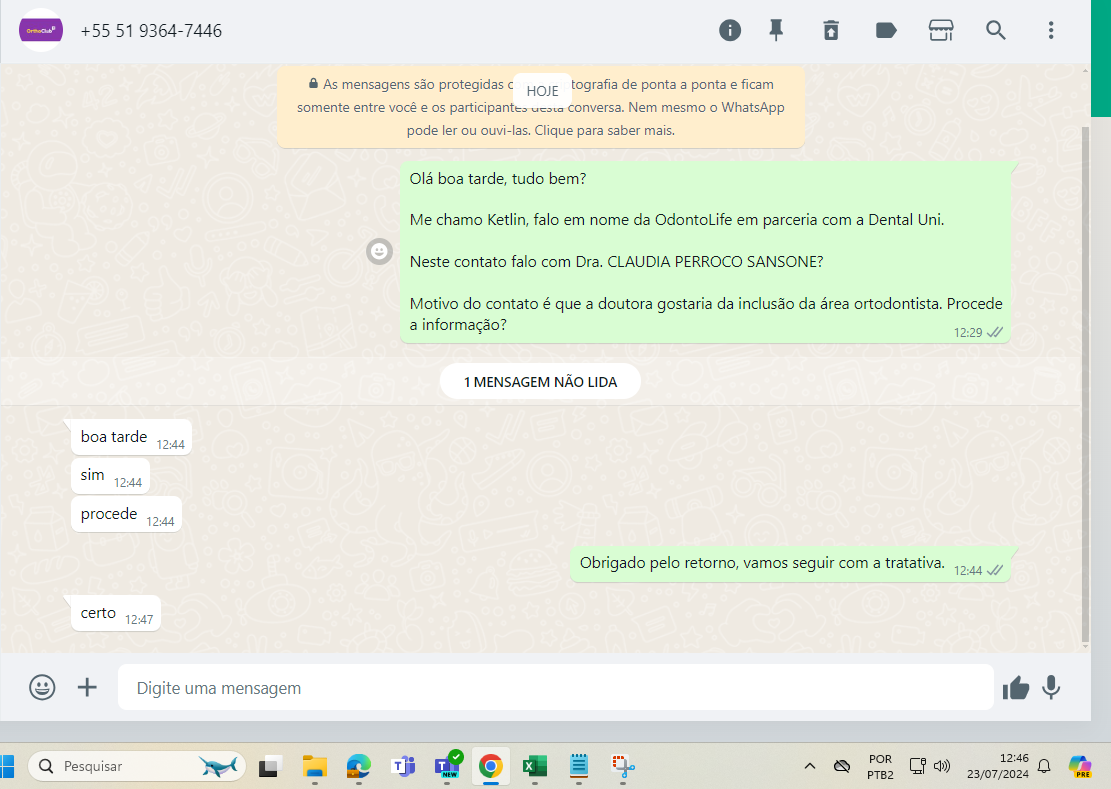Click the 'Digite uma mensagem' input field
The image size is (1111, 789).
coord(556,687)
